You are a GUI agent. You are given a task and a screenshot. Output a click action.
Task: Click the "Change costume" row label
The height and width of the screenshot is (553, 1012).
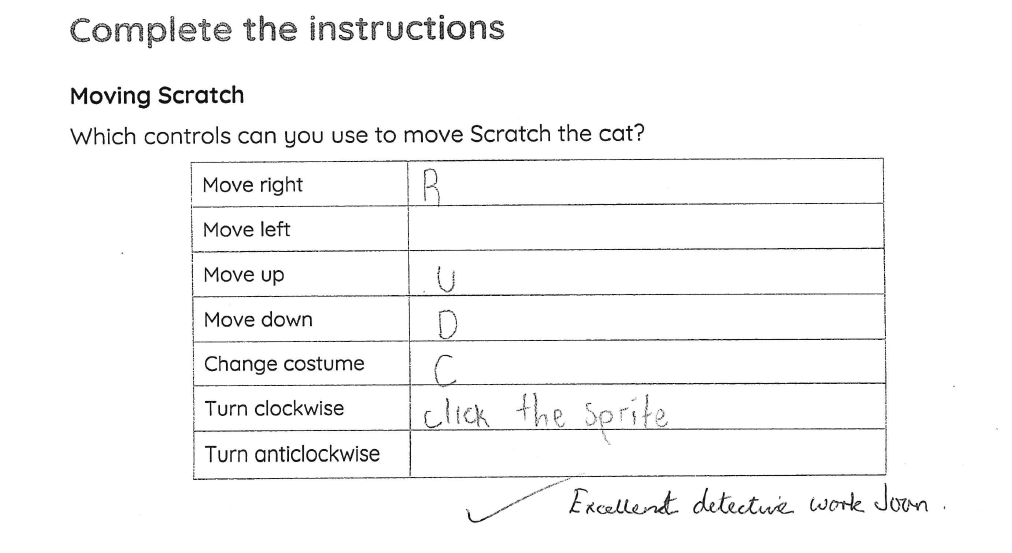point(284,364)
